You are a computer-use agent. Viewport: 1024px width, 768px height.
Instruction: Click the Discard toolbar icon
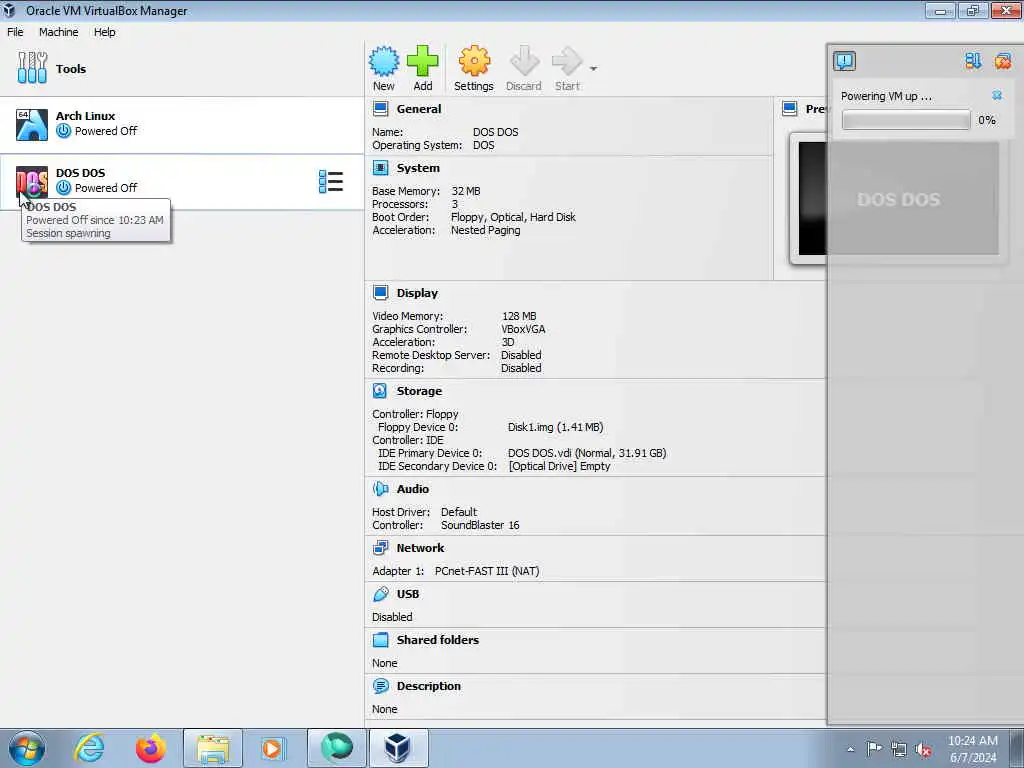tap(524, 61)
